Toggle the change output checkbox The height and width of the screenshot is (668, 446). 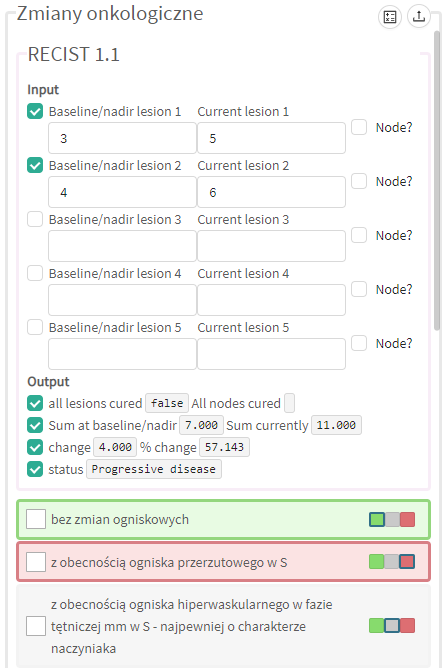(x=35, y=447)
